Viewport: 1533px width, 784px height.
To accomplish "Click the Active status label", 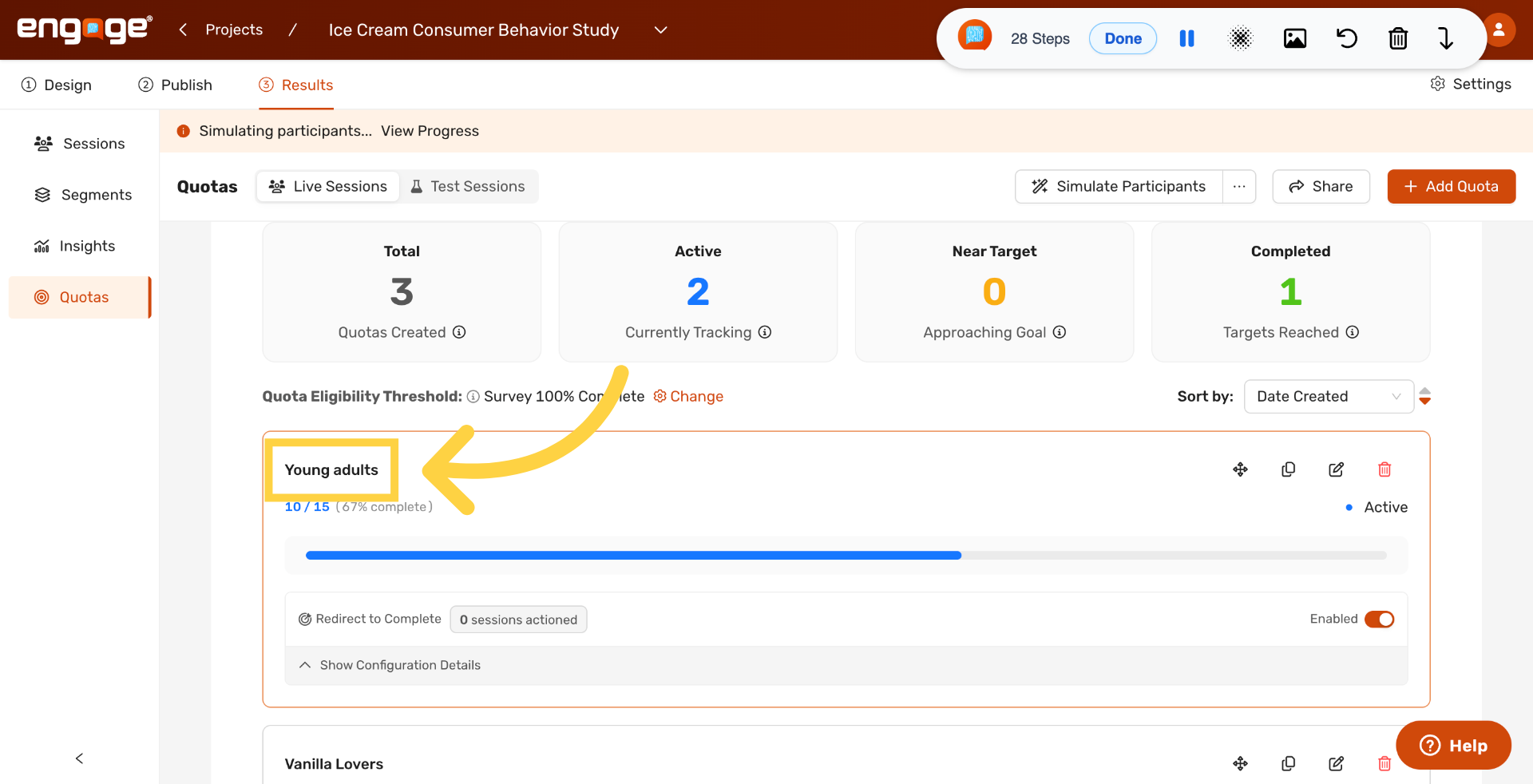I will 1385,507.
